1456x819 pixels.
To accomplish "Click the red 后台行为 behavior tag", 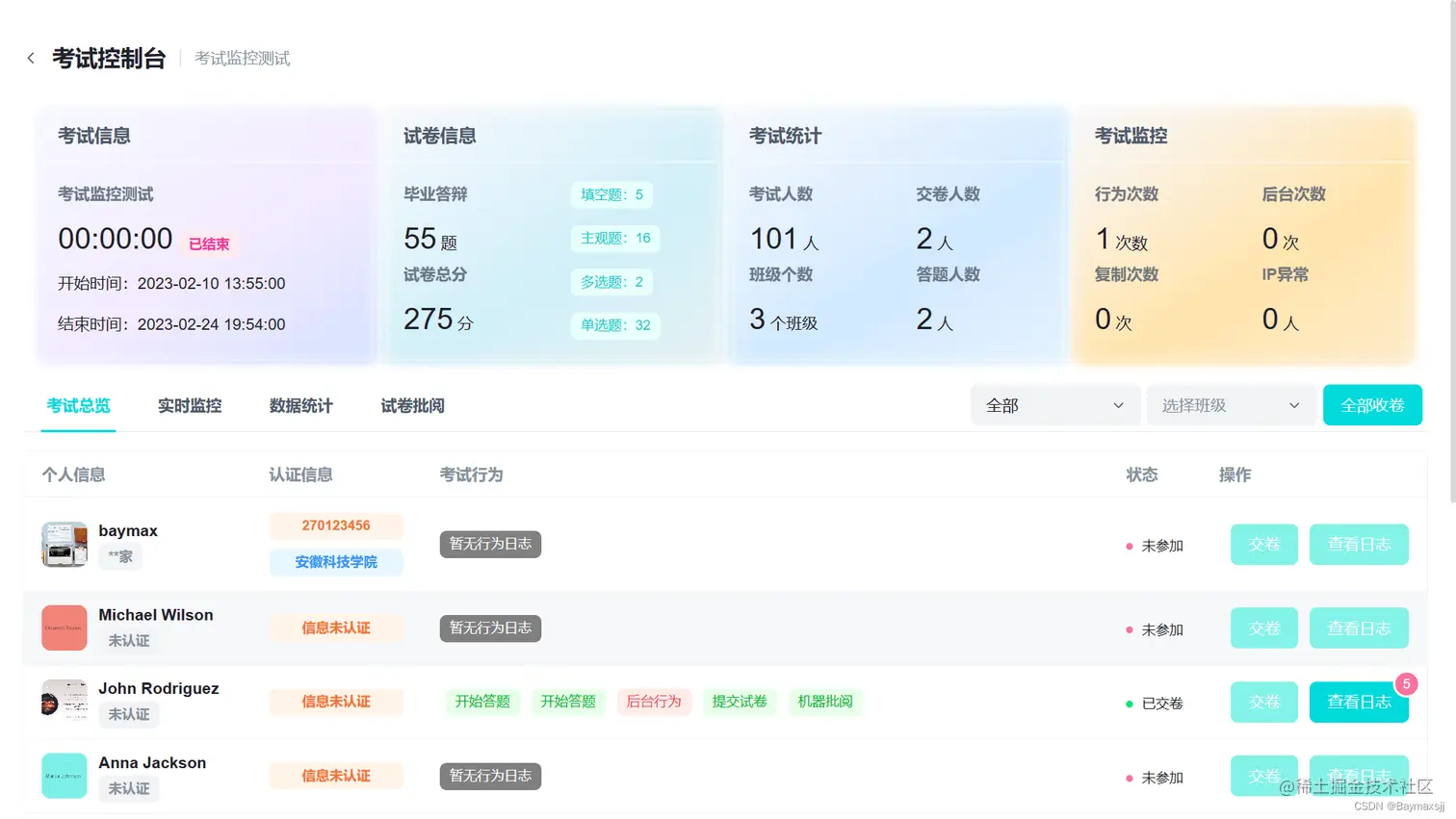I will pos(654,702).
